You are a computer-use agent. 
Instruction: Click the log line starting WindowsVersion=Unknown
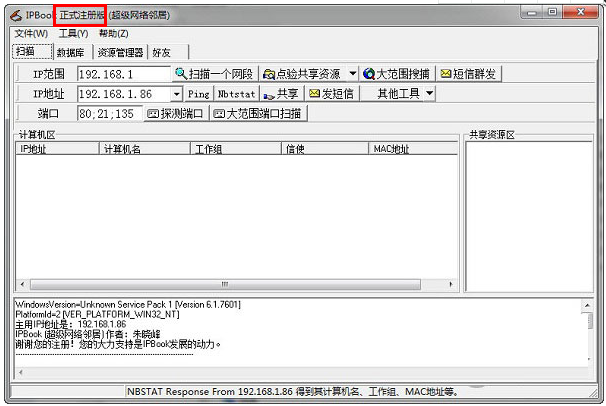(128, 304)
